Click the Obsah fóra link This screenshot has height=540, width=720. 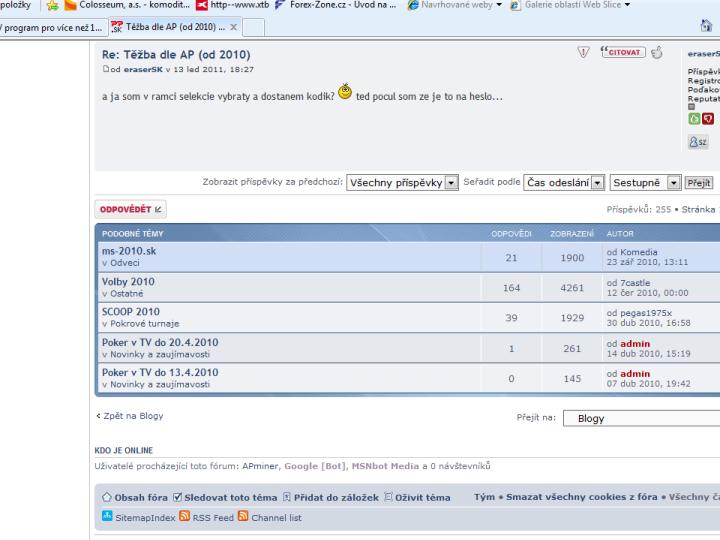pyautogui.click(x=141, y=497)
